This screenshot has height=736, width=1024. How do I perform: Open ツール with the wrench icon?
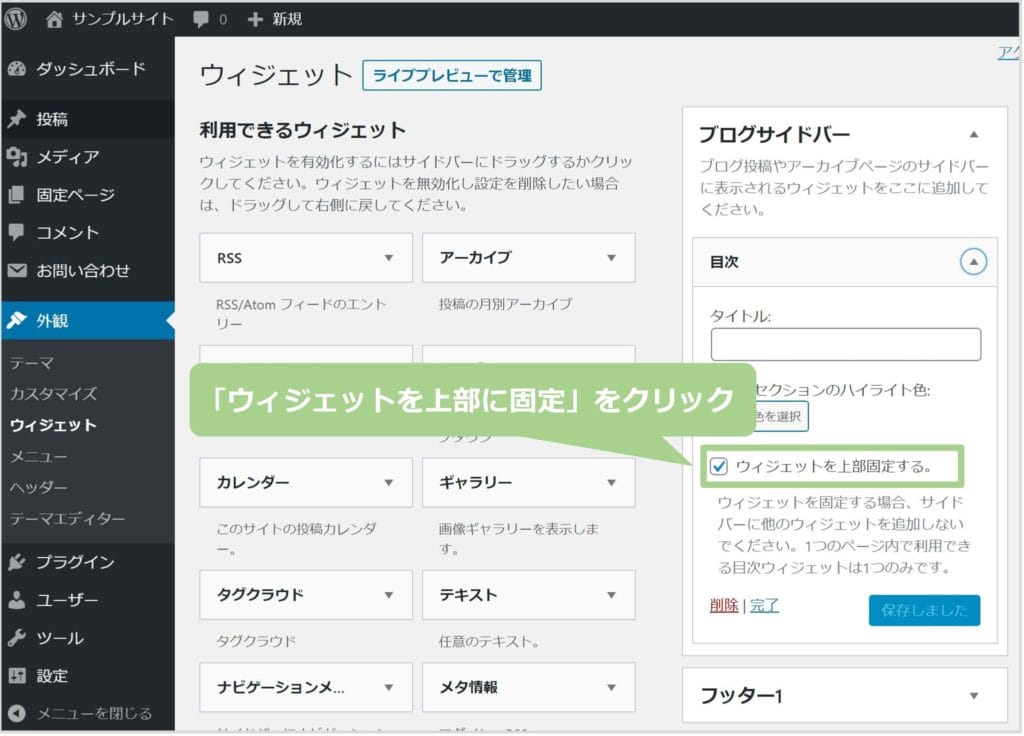click(x=60, y=638)
